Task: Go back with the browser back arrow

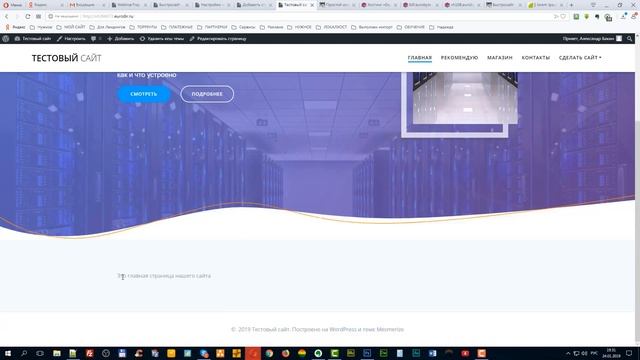Action: pyautogui.click(x=7, y=16)
